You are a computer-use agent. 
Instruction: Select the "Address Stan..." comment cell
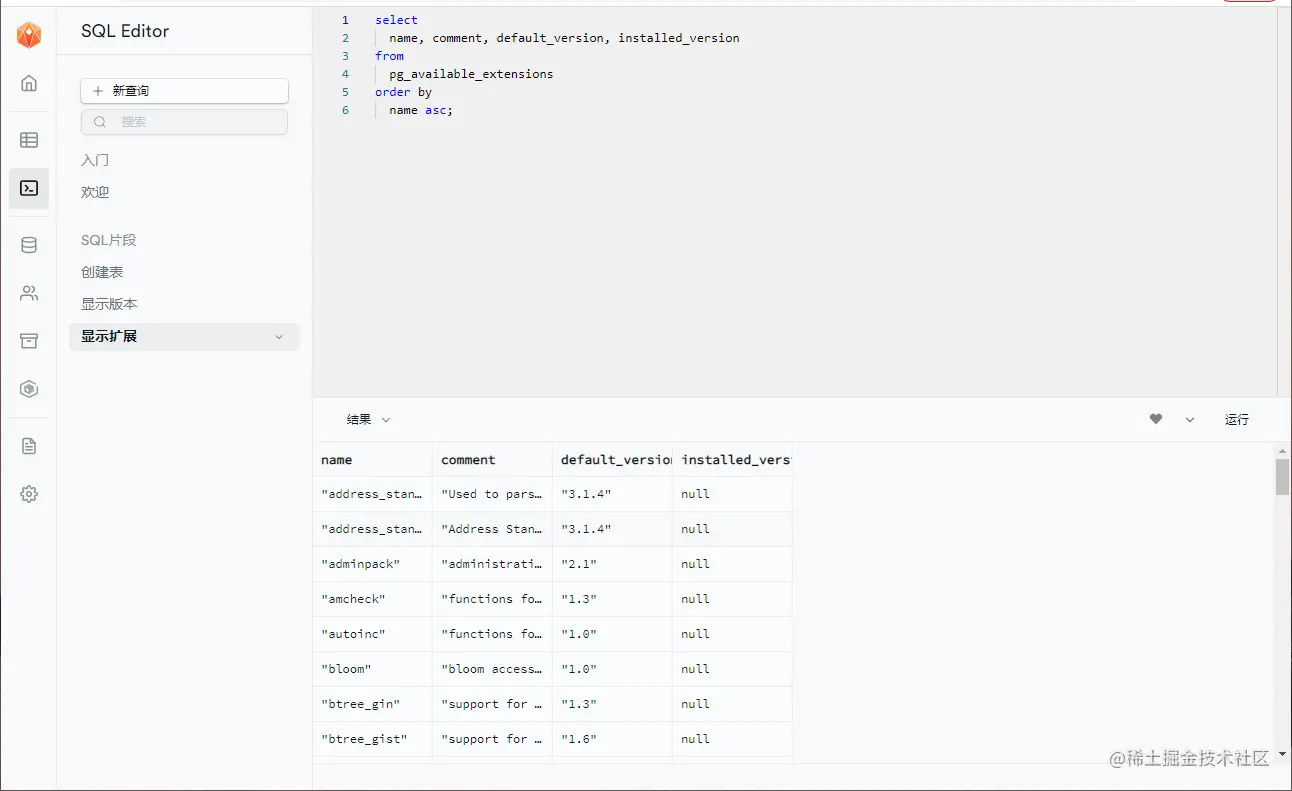[x=492, y=529]
